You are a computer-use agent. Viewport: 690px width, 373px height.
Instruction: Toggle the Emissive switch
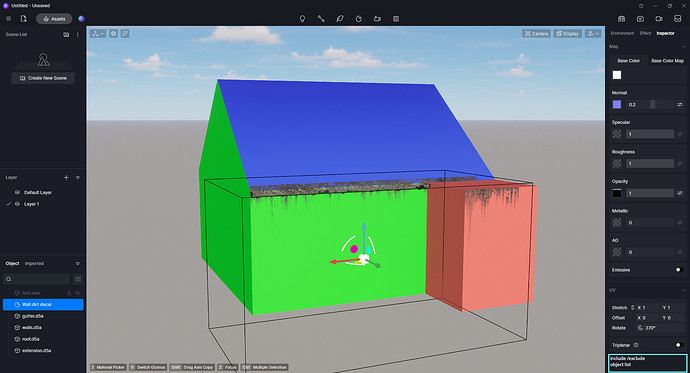click(x=679, y=270)
